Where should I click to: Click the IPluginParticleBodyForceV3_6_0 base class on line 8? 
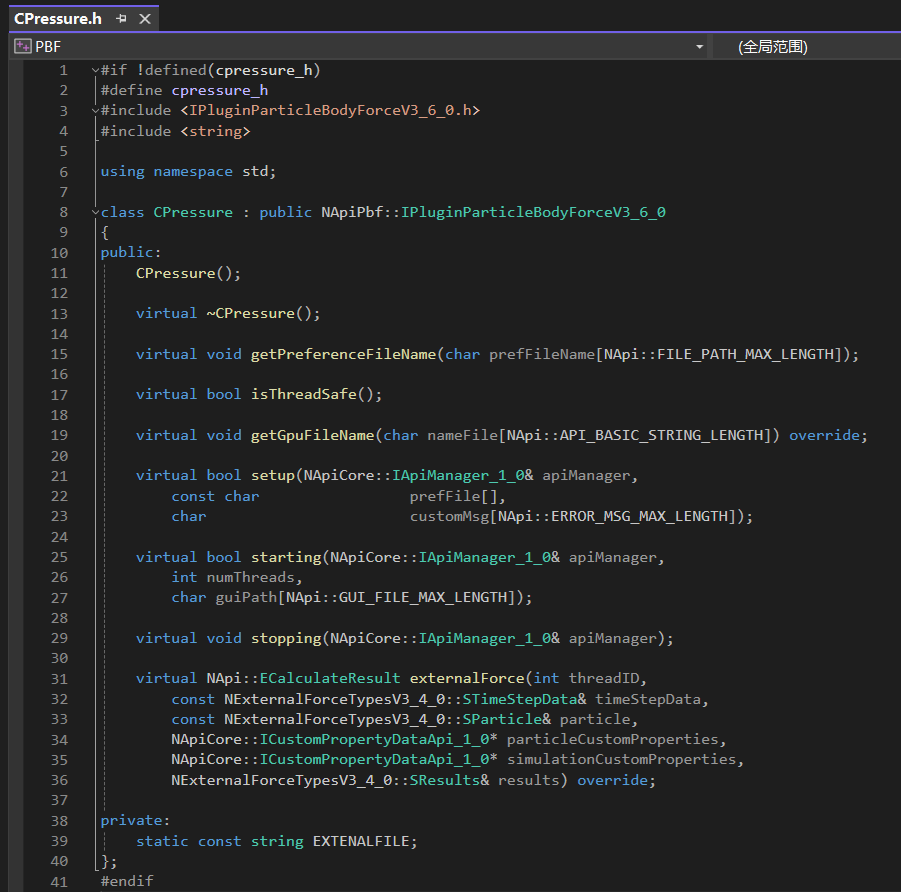coord(533,212)
